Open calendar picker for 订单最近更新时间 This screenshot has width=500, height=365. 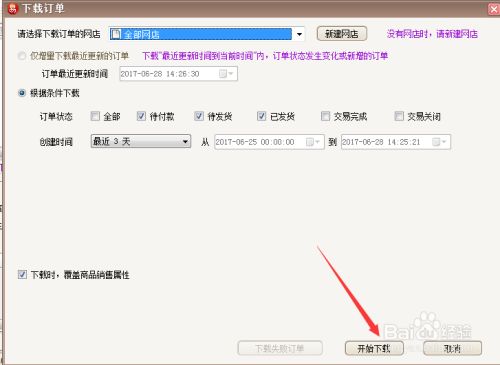pyautogui.click(x=226, y=74)
